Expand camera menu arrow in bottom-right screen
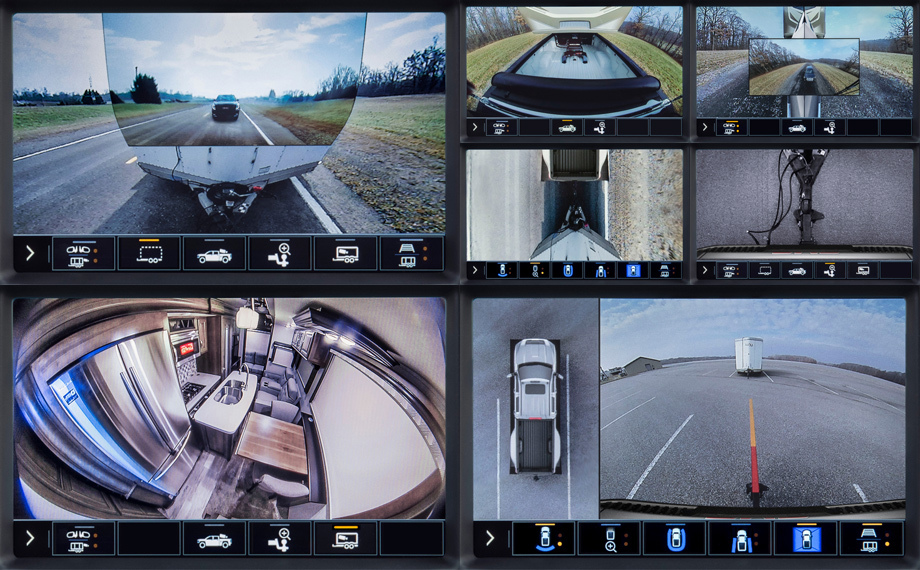The width and height of the screenshot is (920, 570). (489, 539)
